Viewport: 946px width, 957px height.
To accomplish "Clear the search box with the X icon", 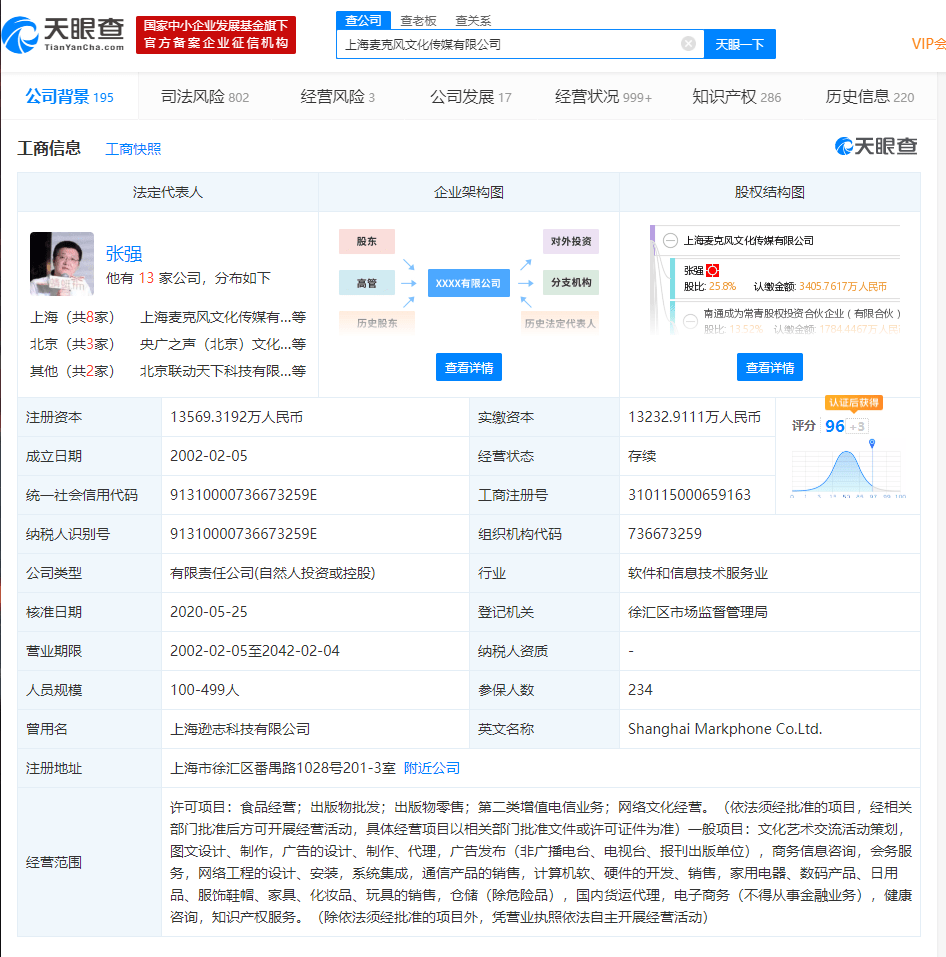I will pyautogui.click(x=688, y=44).
